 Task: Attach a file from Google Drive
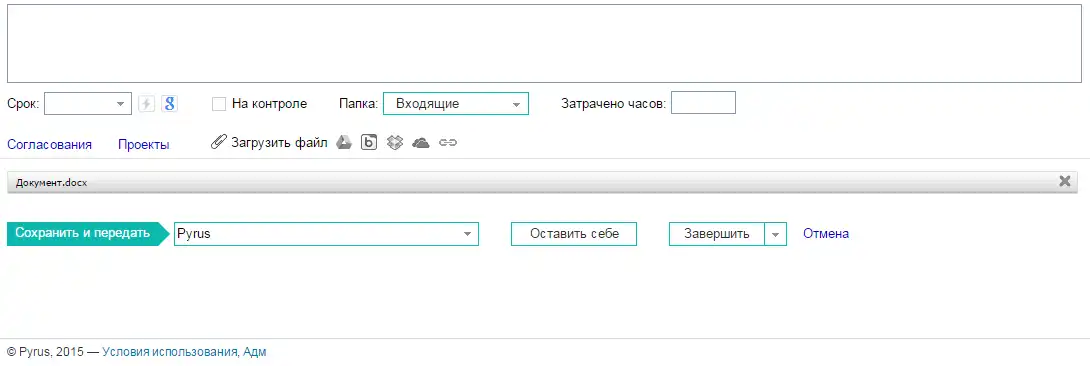coord(343,143)
